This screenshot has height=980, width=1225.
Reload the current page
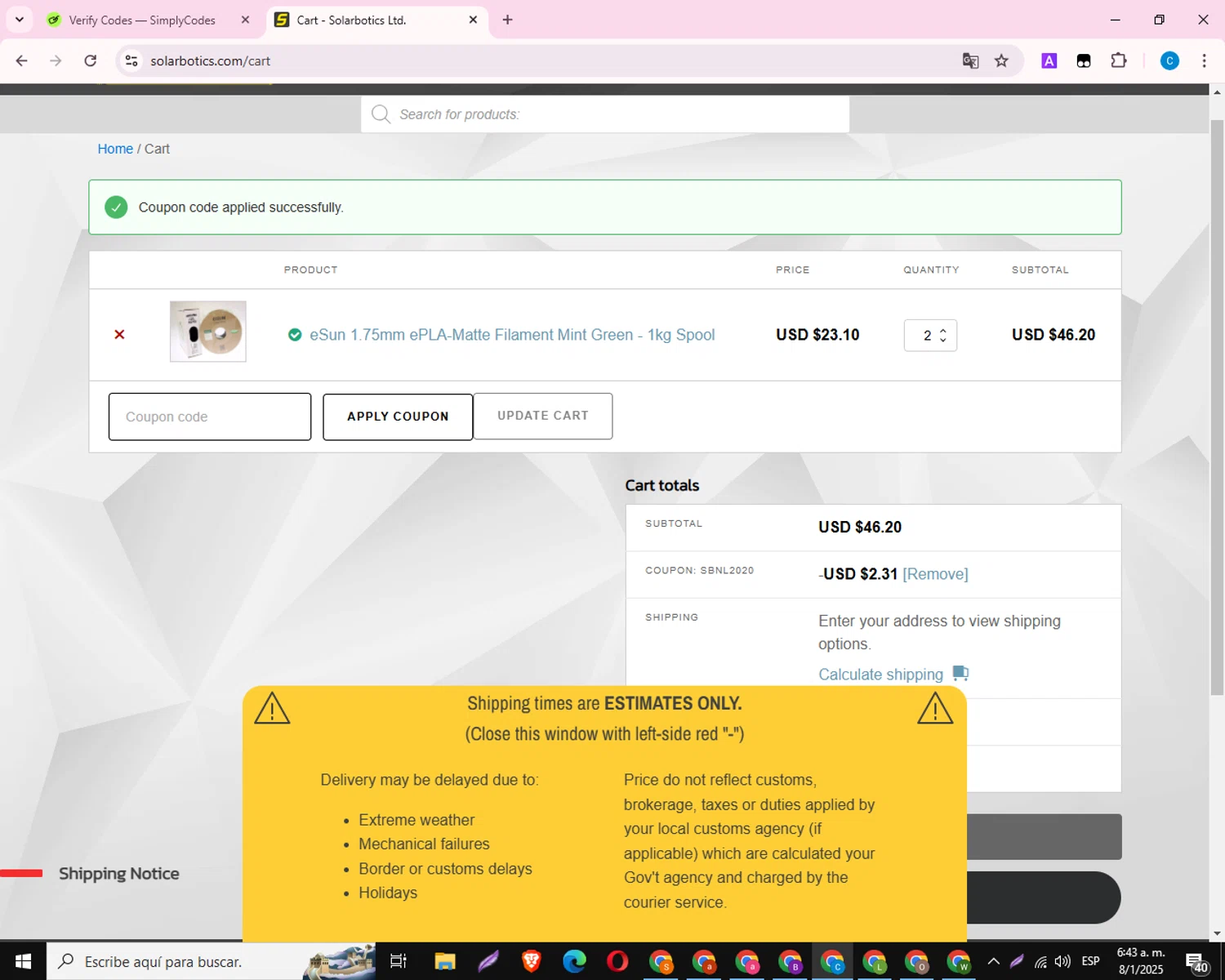click(91, 60)
